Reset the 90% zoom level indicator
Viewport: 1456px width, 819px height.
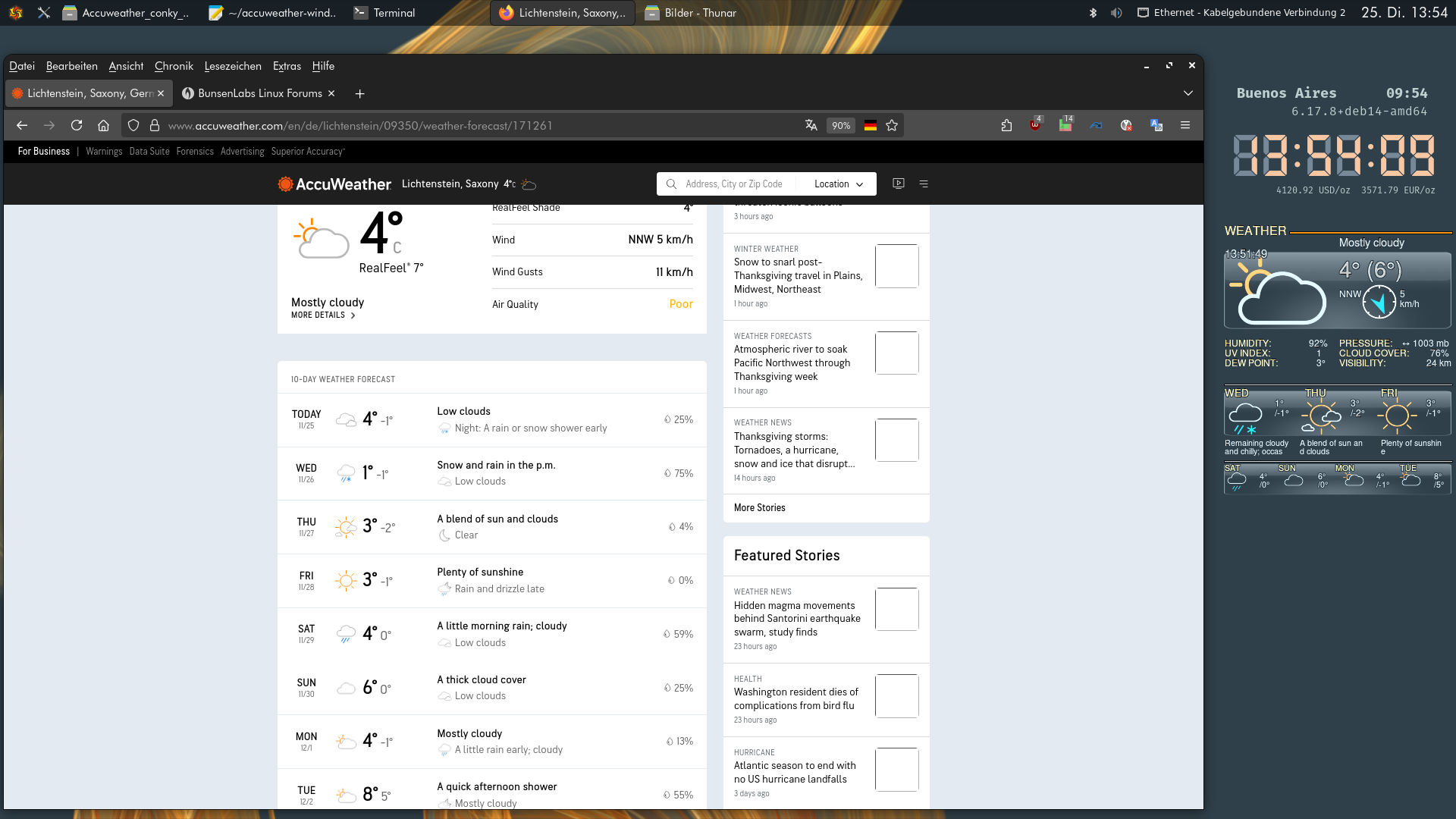[x=841, y=126]
